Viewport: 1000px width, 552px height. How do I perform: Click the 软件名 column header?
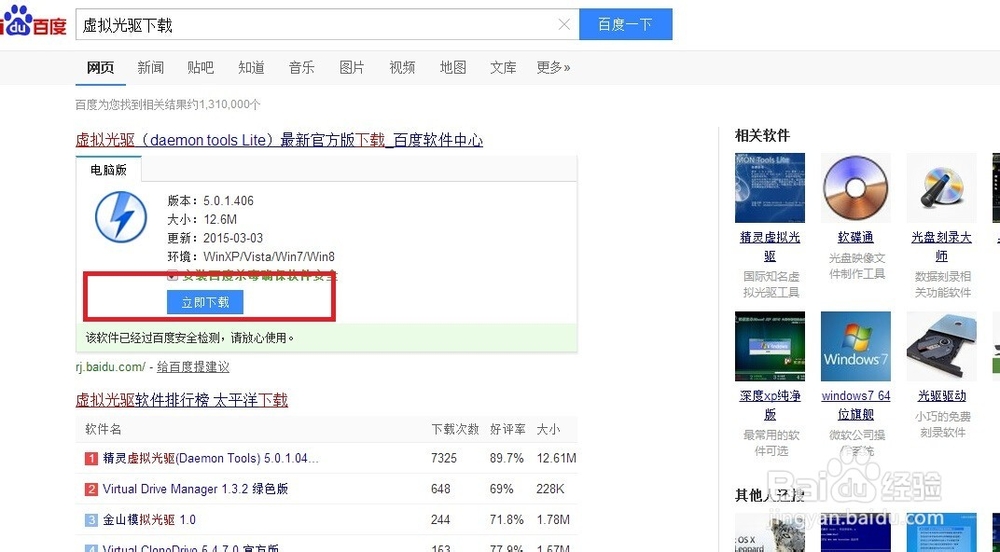(103, 429)
